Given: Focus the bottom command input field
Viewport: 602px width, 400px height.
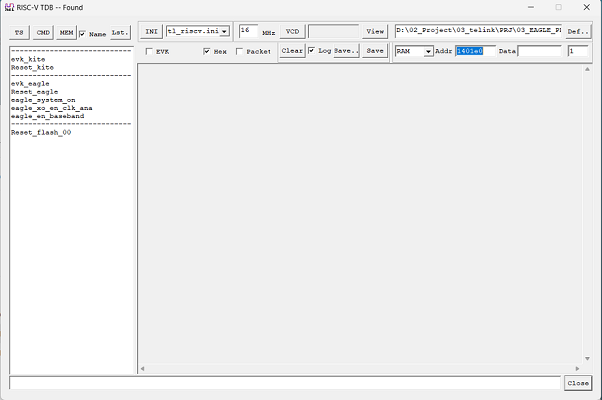Looking at the screenshot, I should coord(285,383).
